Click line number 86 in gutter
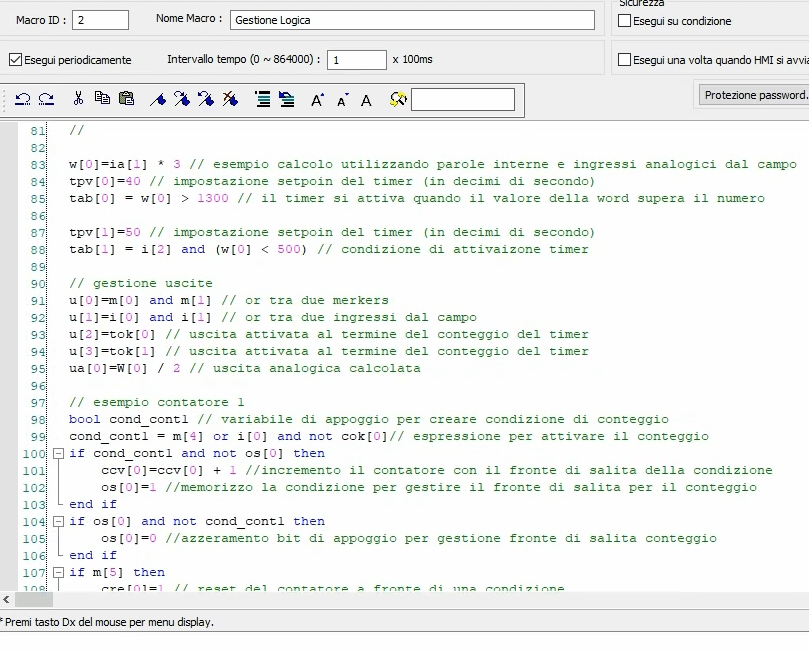The height and width of the screenshot is (650, 809). [38, 216]
